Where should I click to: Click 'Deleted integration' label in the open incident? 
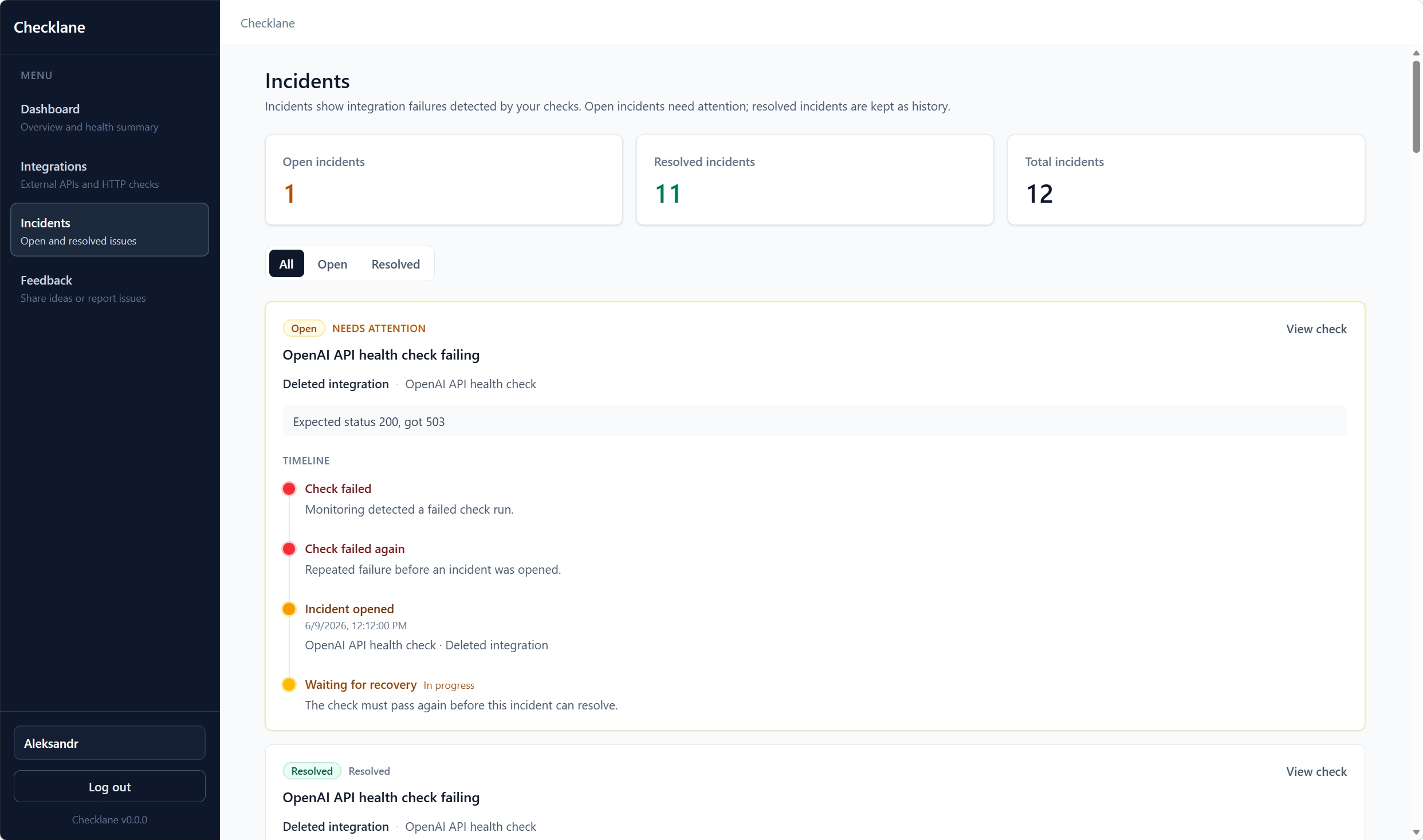[336, 384]
